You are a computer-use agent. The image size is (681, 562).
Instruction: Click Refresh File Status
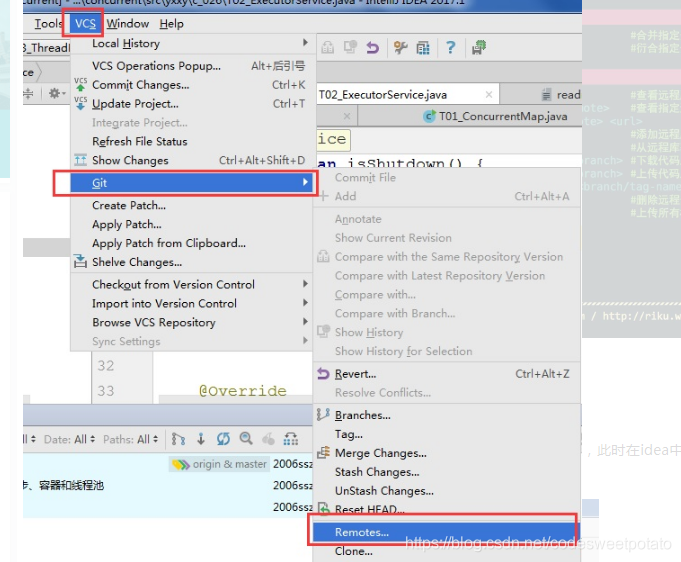tap(191, 141)
